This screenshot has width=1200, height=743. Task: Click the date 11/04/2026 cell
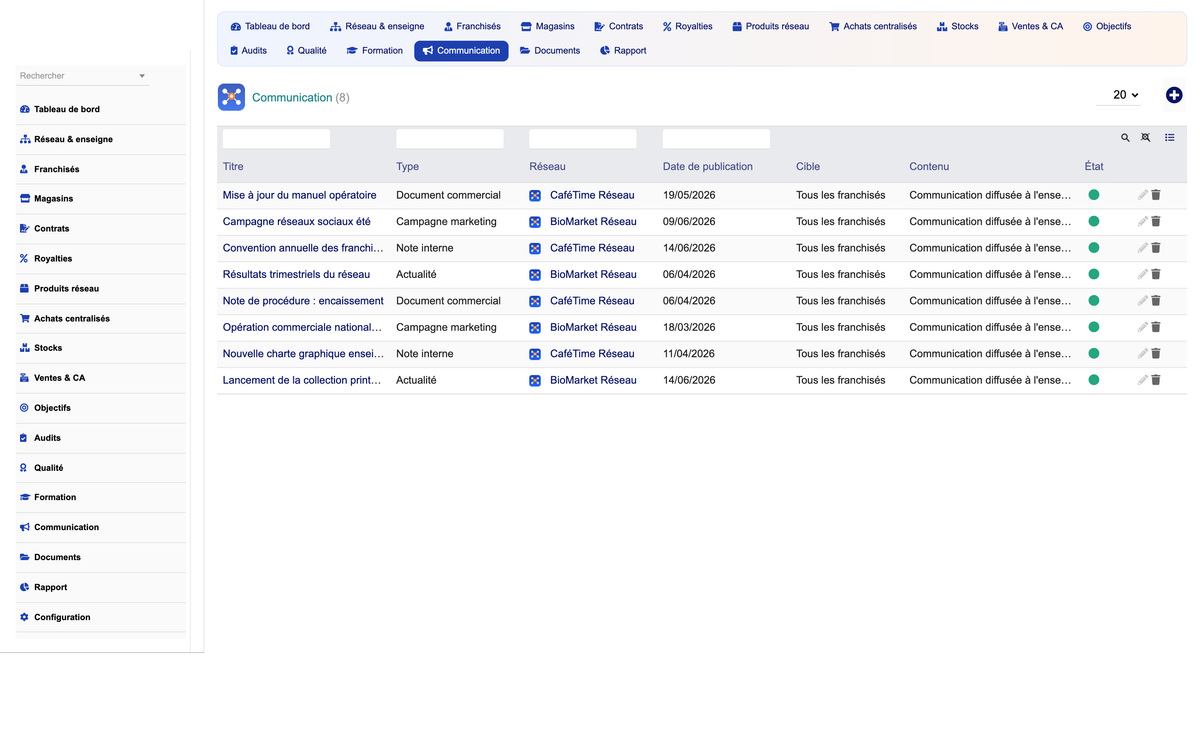(689, 354)
